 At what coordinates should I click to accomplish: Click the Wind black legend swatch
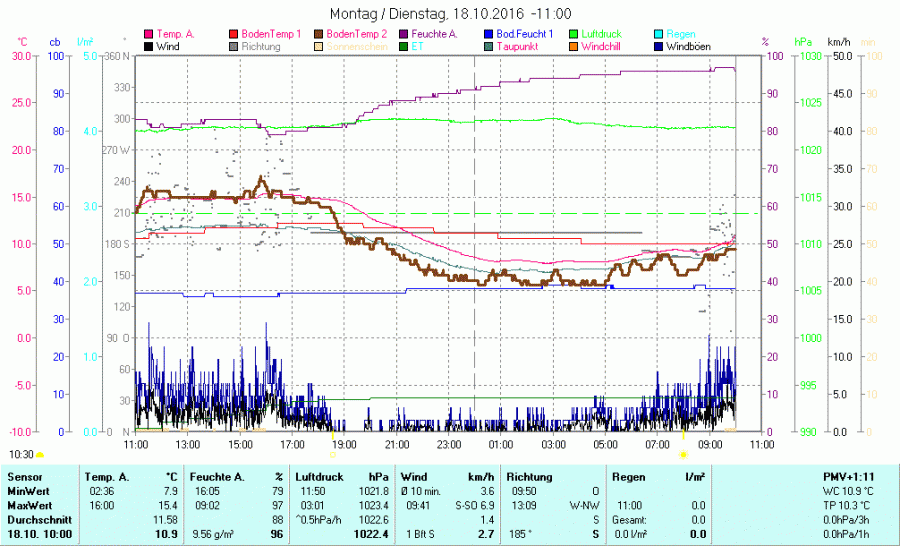tap(149, 46)
